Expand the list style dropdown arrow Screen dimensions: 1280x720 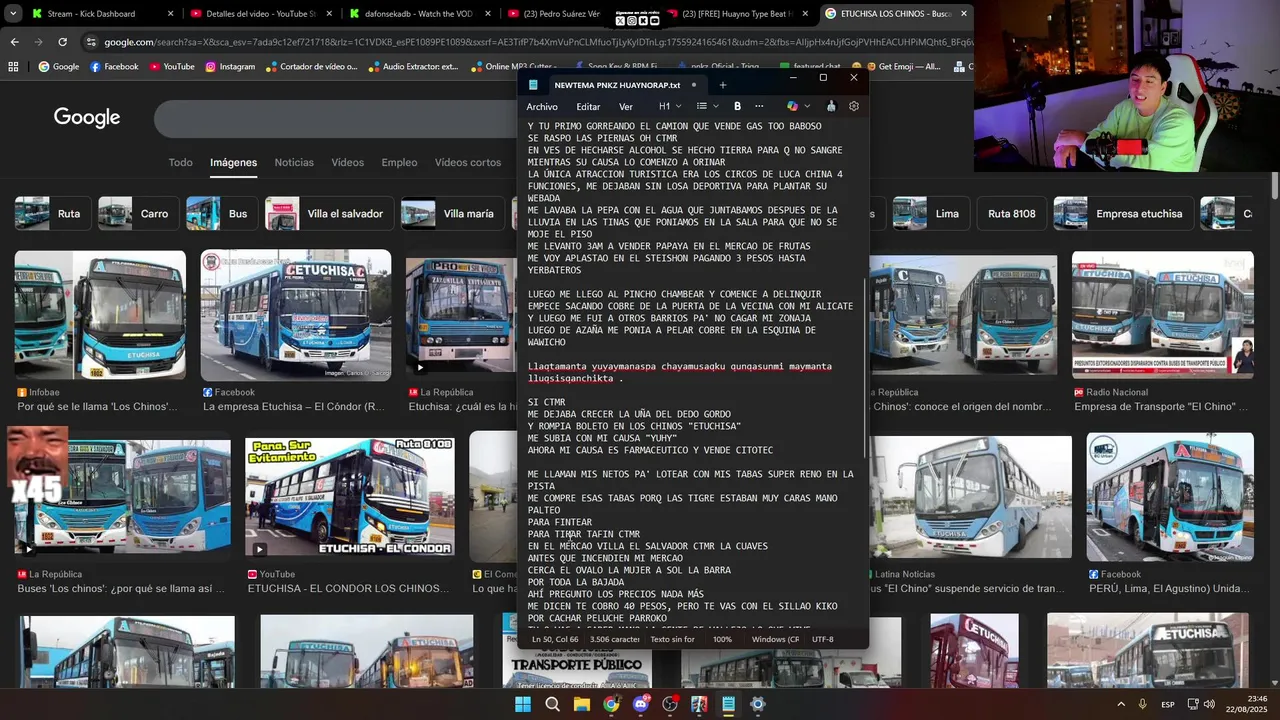point(716,106)
